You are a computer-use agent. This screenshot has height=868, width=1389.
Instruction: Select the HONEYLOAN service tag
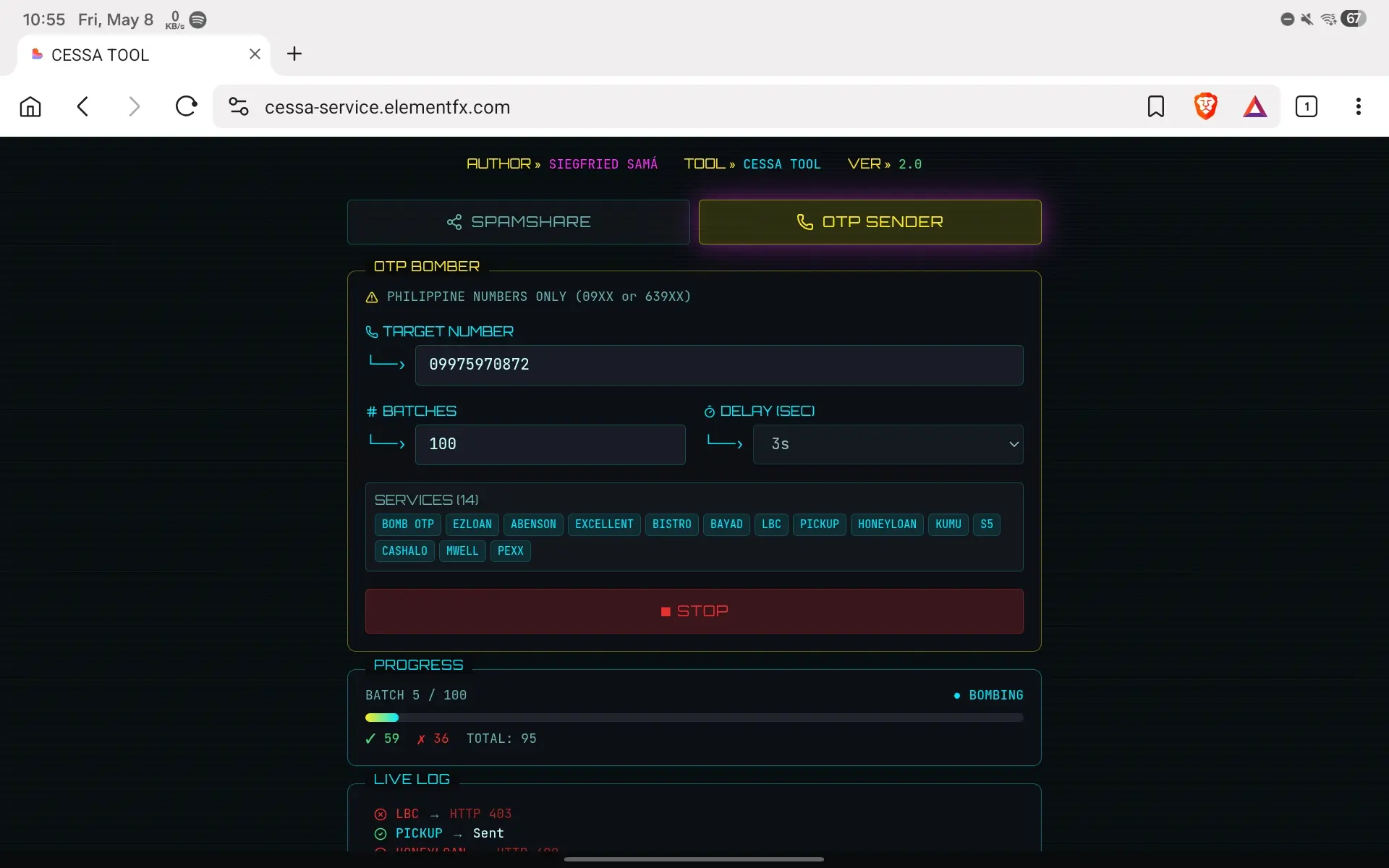click(x=887, y=524)
